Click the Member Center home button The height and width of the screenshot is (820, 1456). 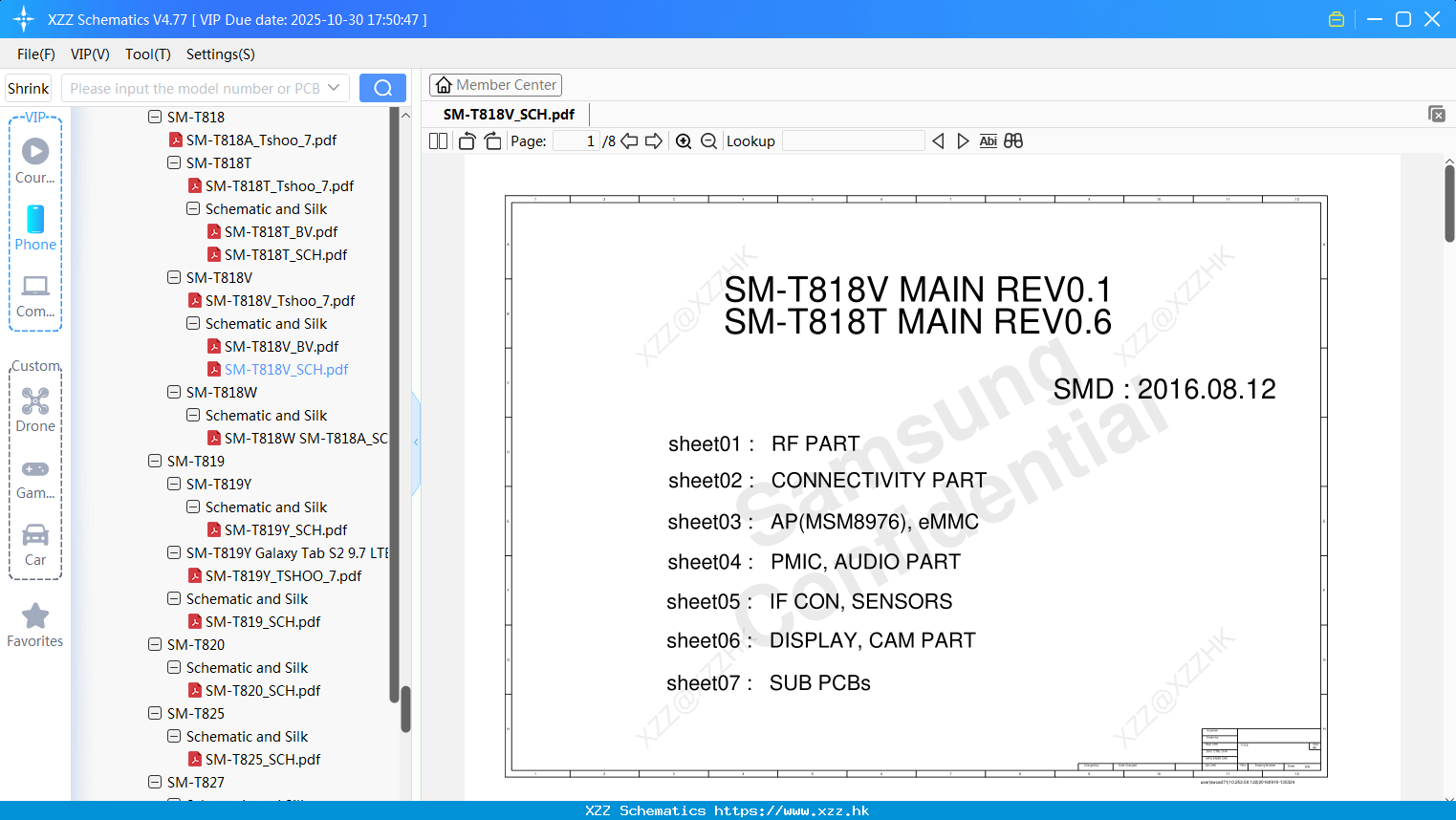pyautogui.click(x=495, y=85)
